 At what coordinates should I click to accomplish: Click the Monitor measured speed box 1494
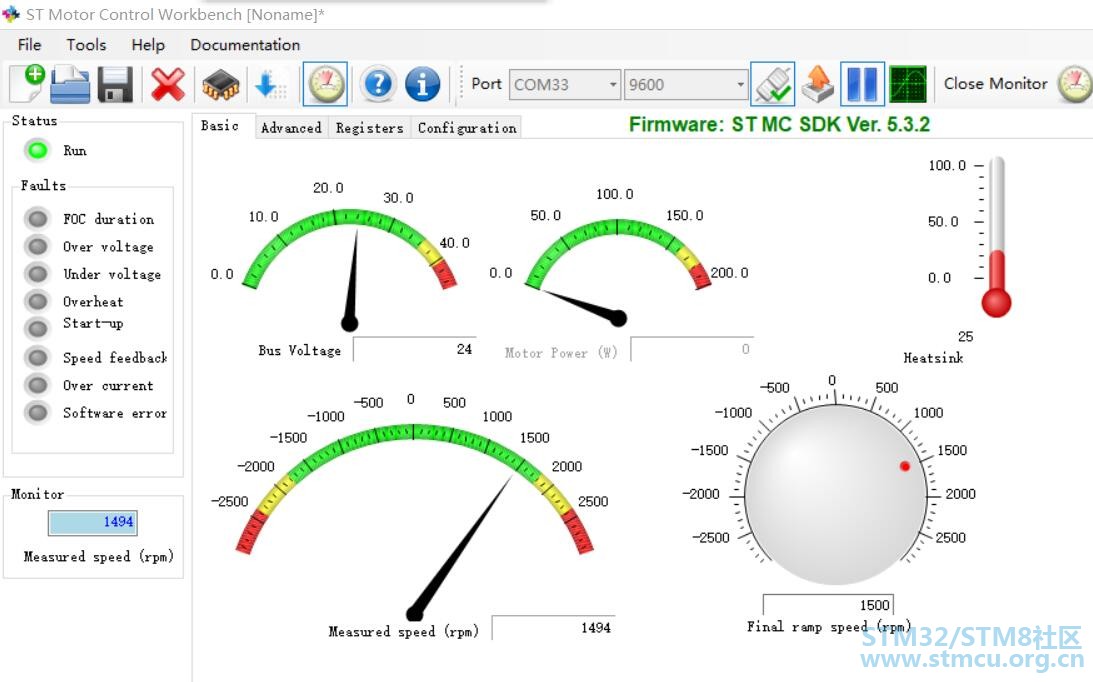(93, 522)
